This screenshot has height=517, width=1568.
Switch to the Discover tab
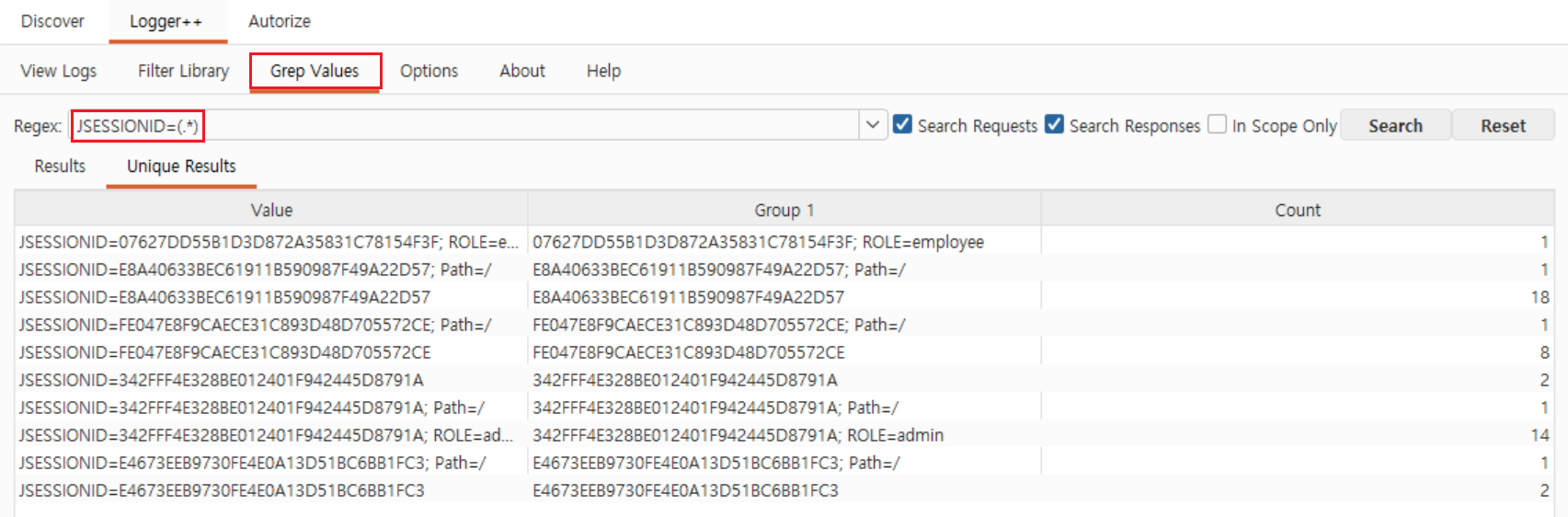coord(52,21)
